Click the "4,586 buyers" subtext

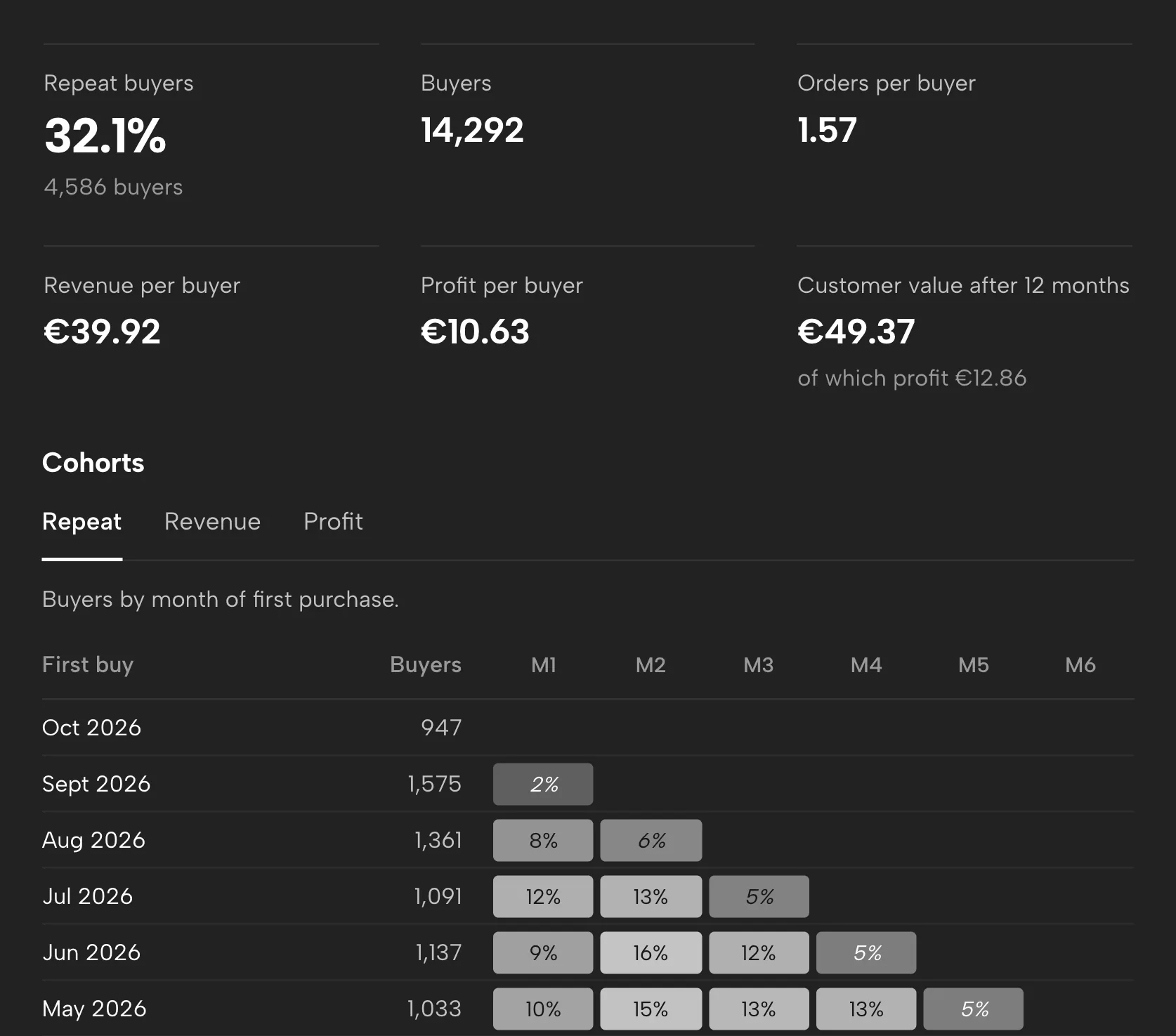click(x=113, y=187)
